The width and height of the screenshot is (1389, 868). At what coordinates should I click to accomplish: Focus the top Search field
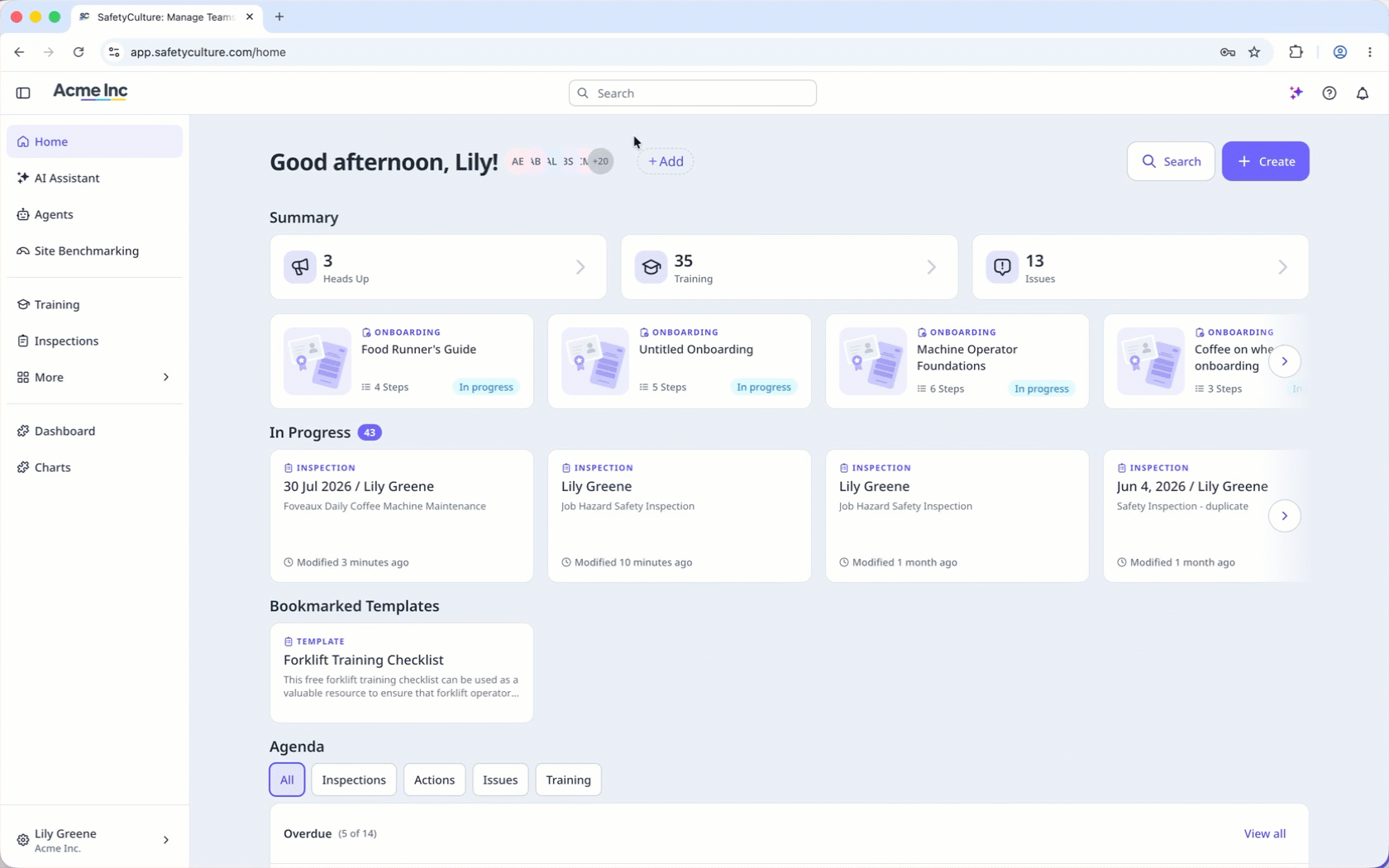pos(692,93)
